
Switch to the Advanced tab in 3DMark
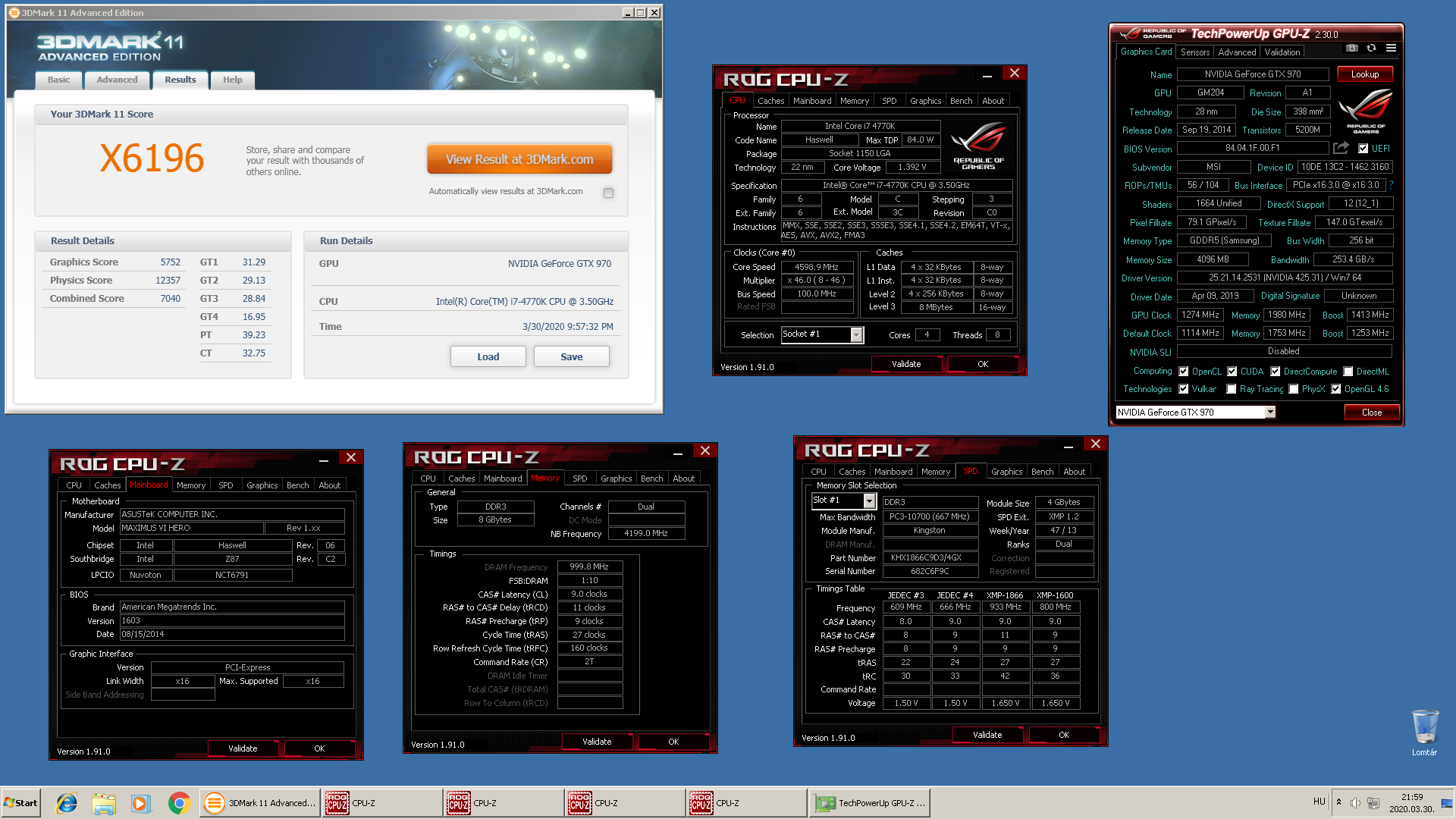[x=117, y=80]
